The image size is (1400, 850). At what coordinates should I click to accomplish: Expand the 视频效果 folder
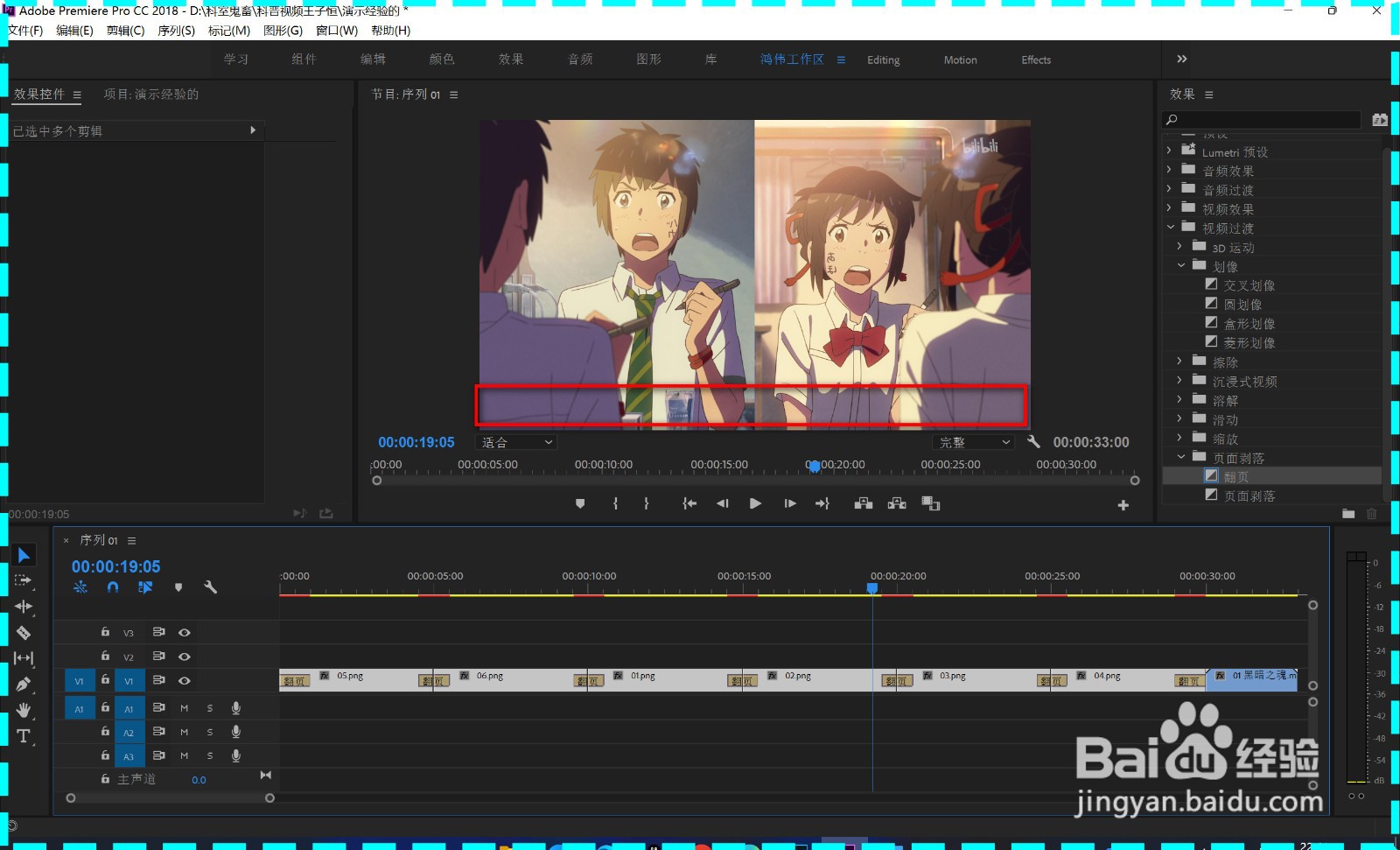[x=1169, y=207]
